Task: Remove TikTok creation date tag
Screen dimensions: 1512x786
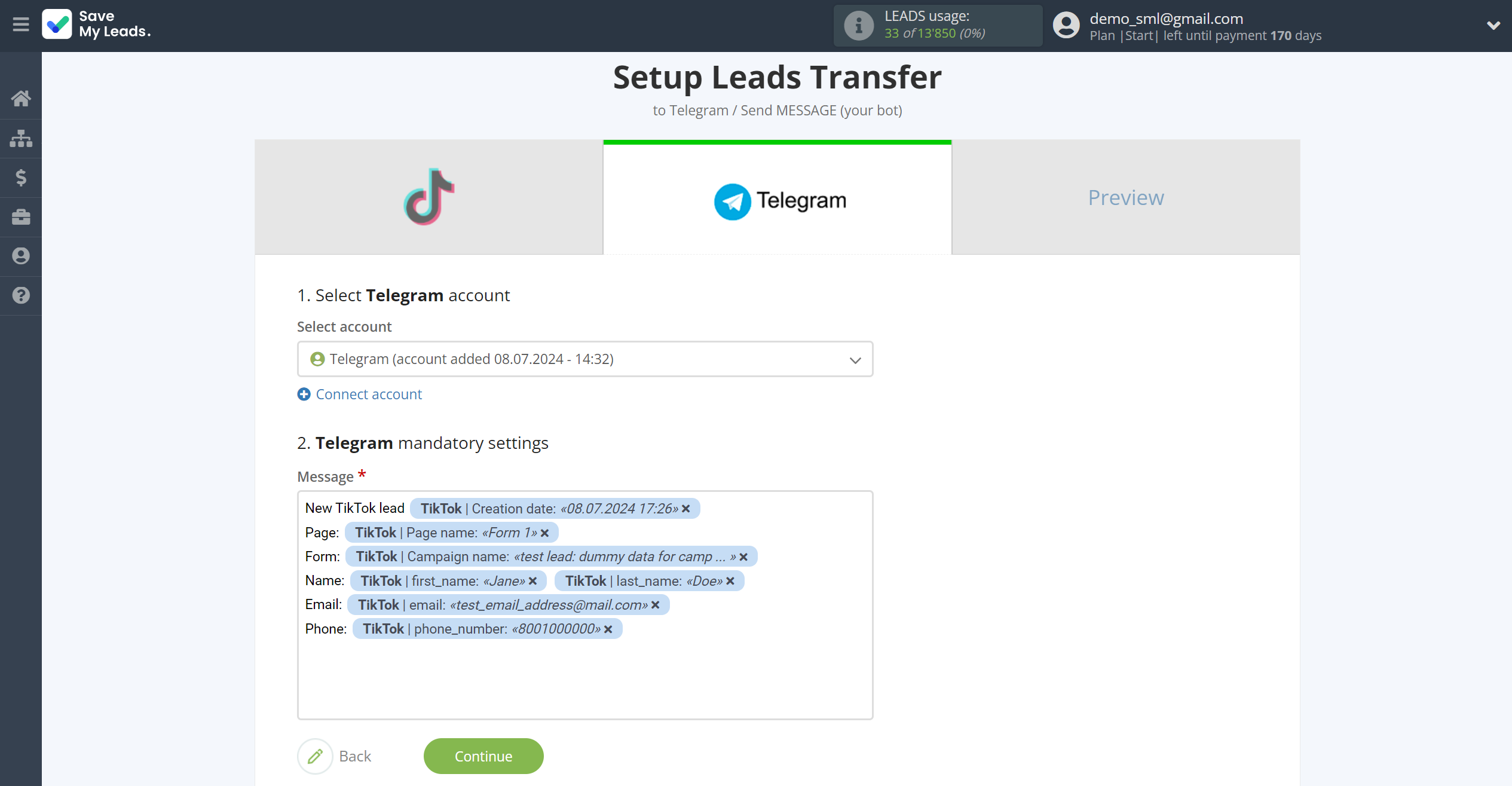Action: coord(685,508)
